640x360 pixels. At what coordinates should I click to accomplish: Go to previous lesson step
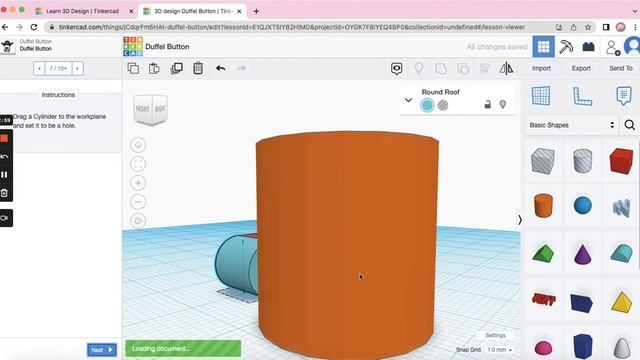tap(39, 68)
